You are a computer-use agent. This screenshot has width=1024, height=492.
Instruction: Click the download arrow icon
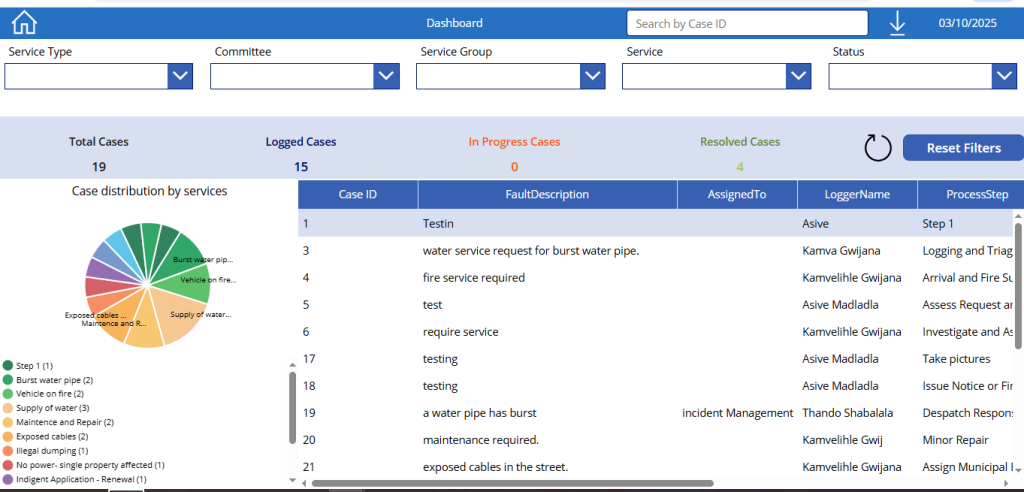[x=897, y=23]
